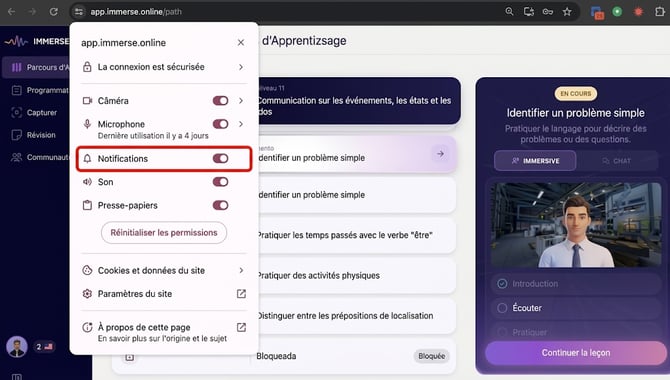Click Réinitialiser les permissions button

164,233
